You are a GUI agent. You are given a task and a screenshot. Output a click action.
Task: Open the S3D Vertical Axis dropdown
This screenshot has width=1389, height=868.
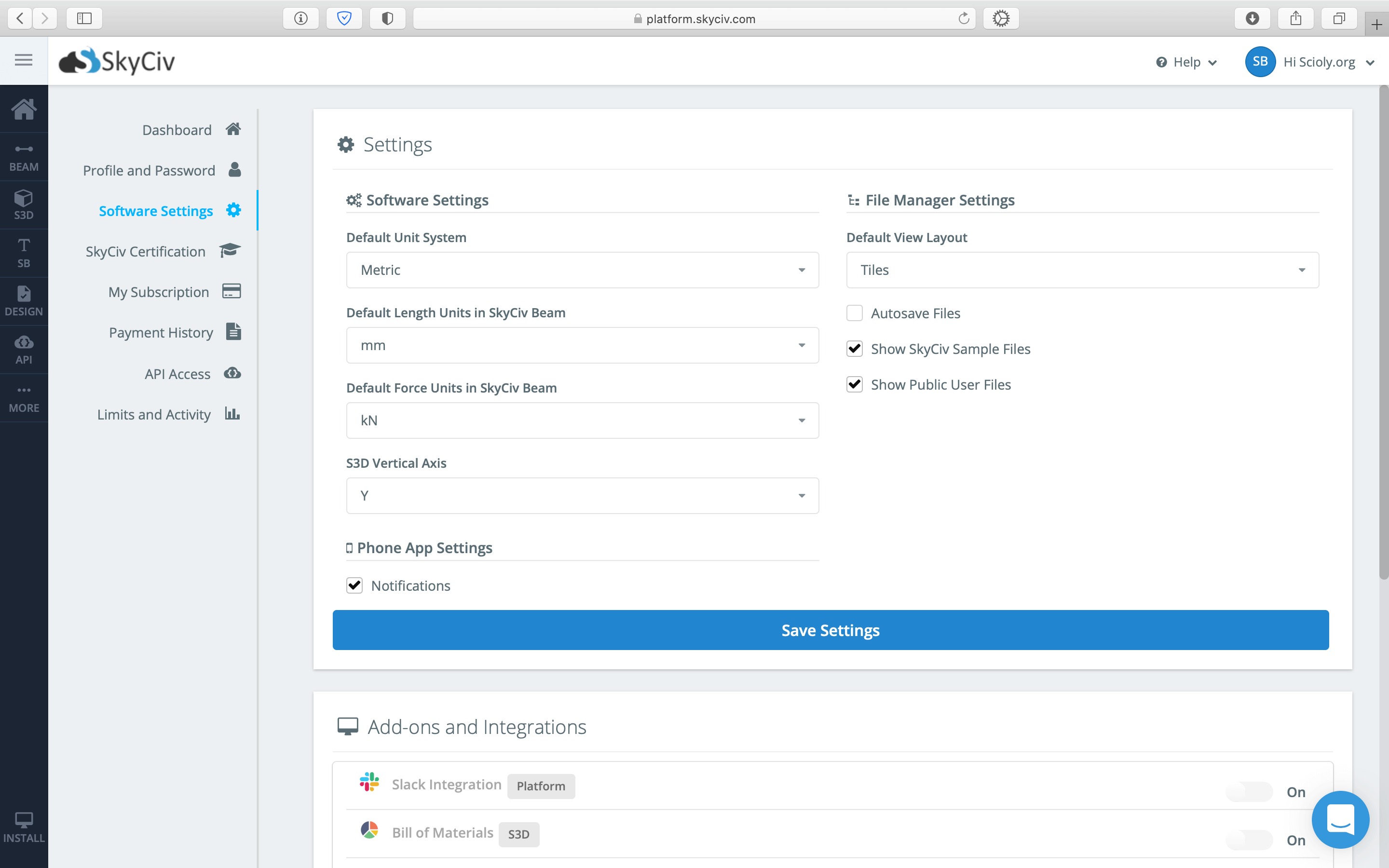coord(582,495)
